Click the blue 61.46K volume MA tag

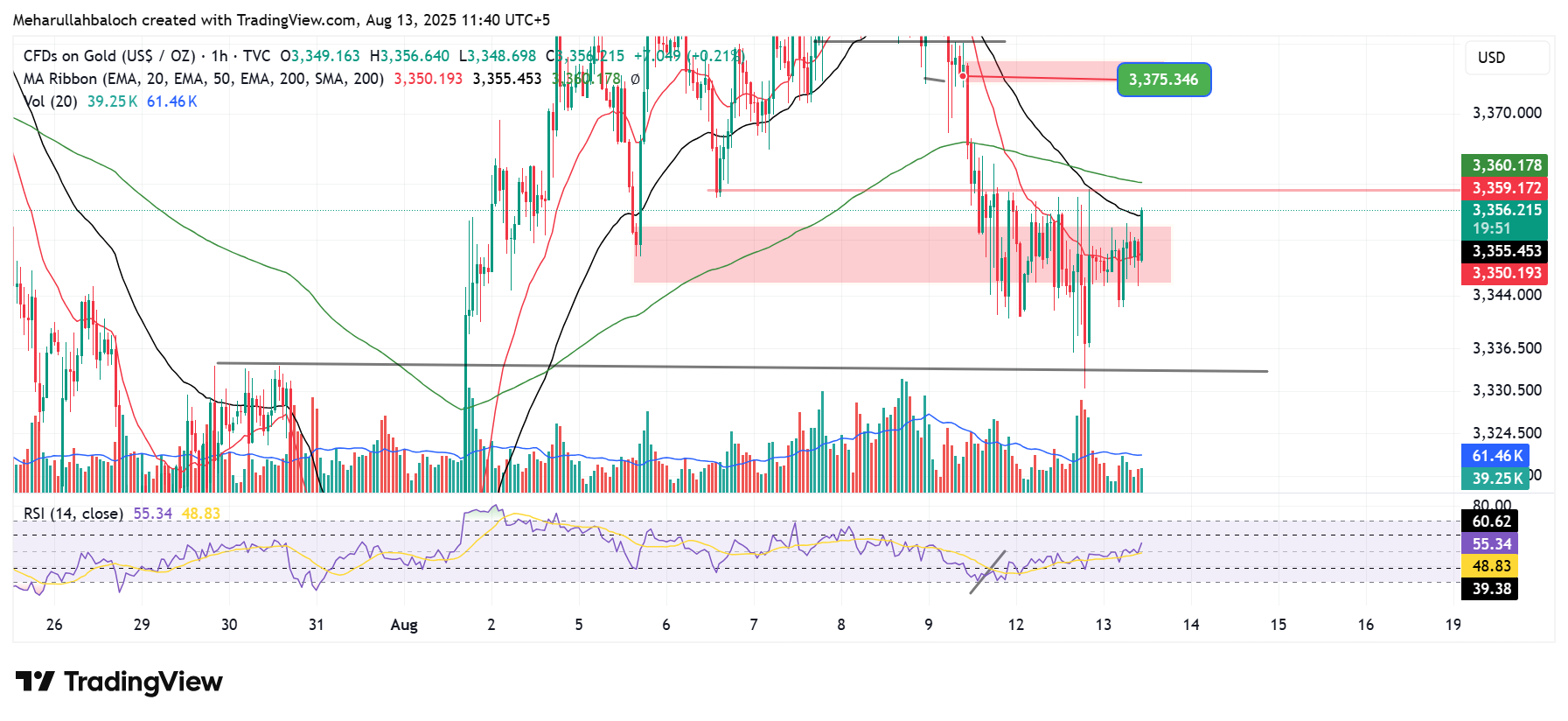[x=1496, y=456]
